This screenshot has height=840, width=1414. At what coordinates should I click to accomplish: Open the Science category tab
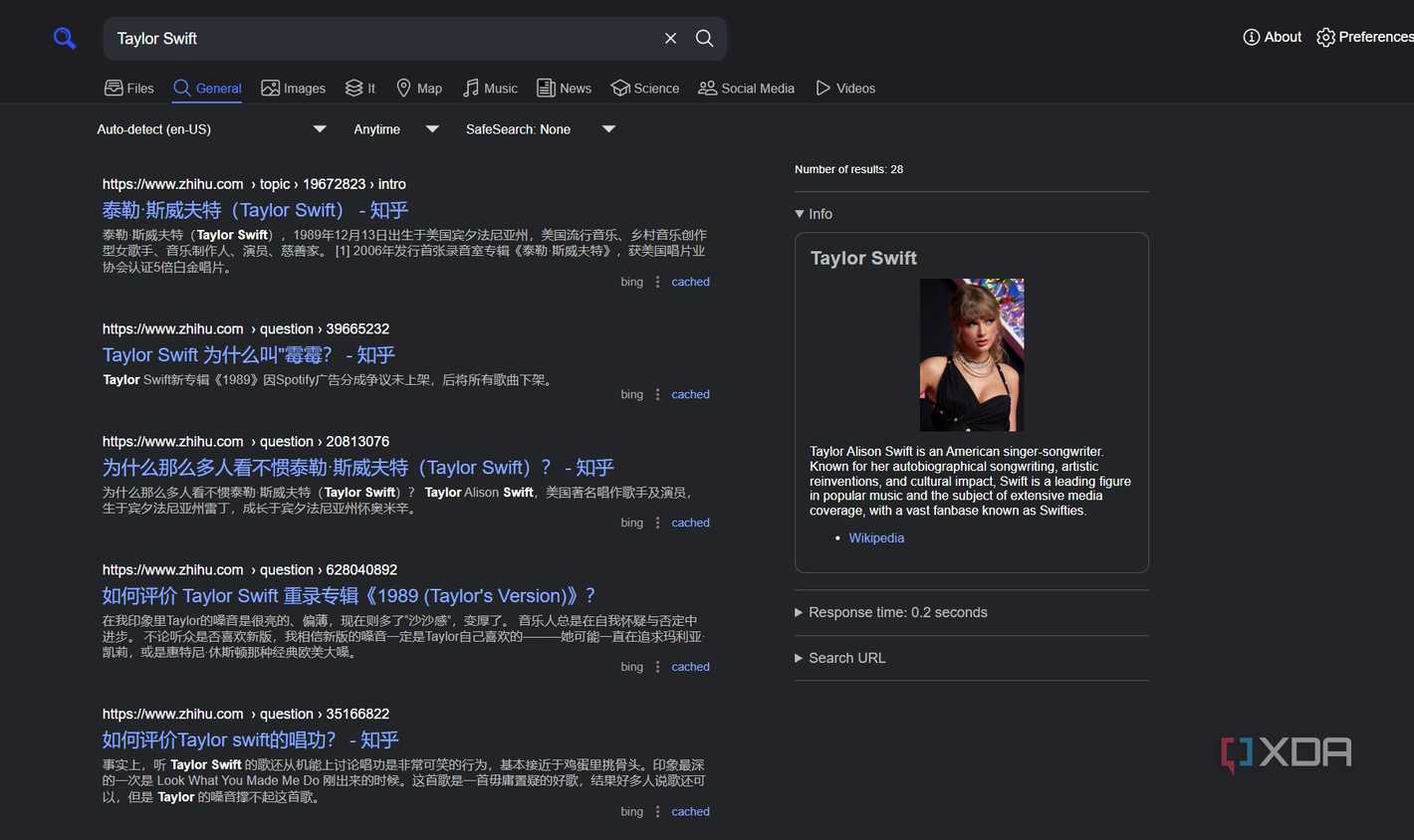pyautogui.click(x=645, y=88)
